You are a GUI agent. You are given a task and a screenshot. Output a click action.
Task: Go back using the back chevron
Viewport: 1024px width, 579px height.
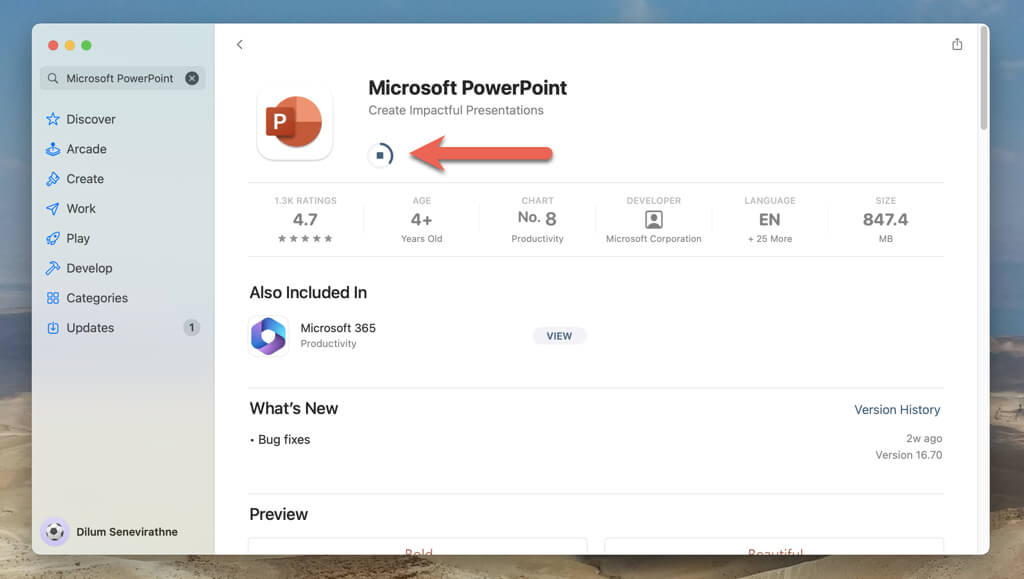240,44
